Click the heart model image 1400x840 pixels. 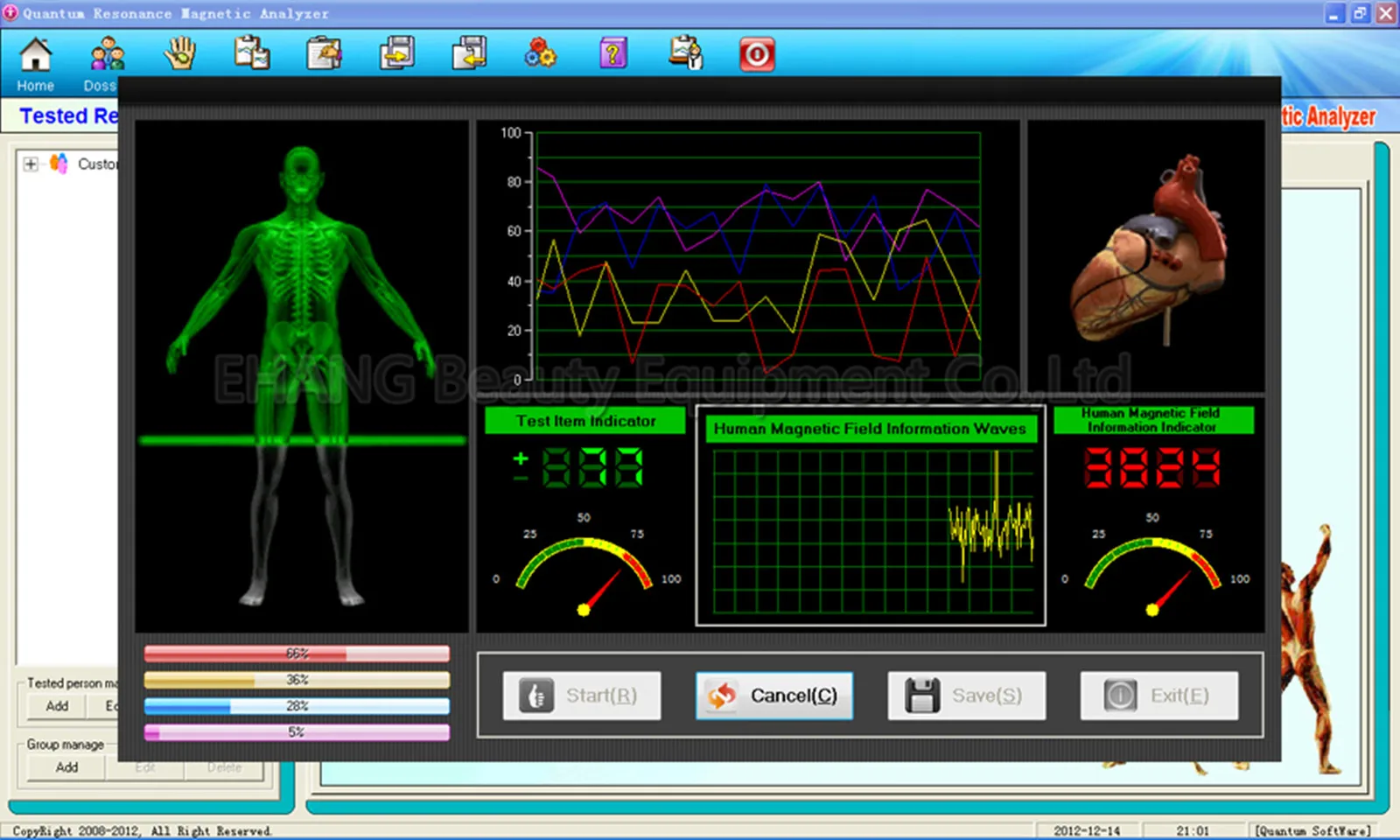coord(1148,254)
